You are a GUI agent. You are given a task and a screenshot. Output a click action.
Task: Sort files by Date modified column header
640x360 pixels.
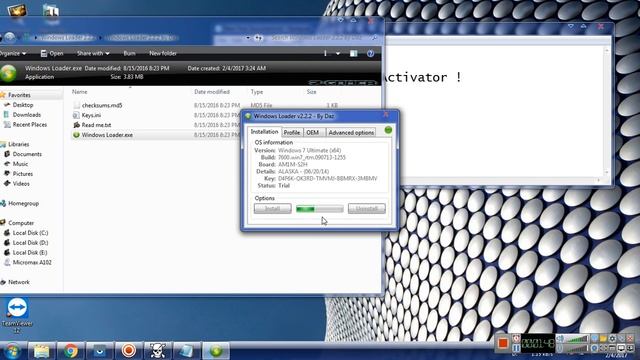[x=212, y=92]
